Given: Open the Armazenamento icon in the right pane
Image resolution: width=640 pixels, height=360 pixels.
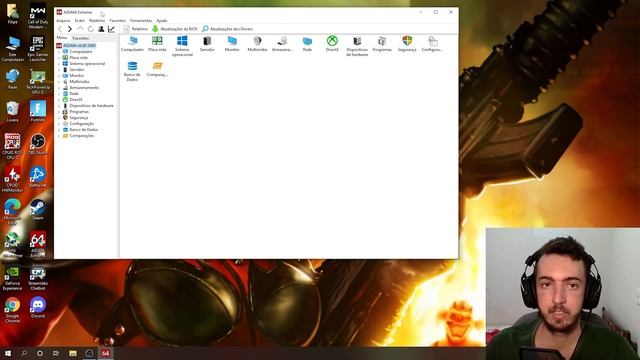Looking at the screenshot, I should coord(282,44).
